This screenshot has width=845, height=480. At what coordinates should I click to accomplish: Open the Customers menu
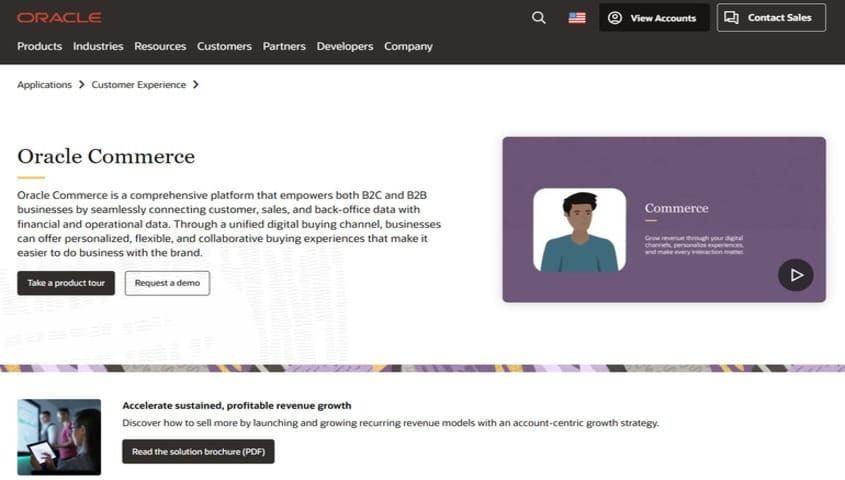224,46
